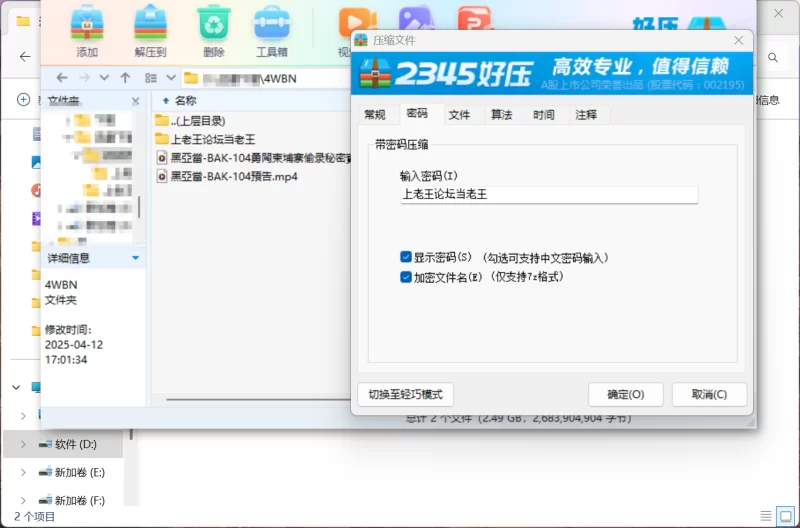Click the 取消(C) cancel button
Viewport: 800px width, 528px height.
click(x=709, y=394)
